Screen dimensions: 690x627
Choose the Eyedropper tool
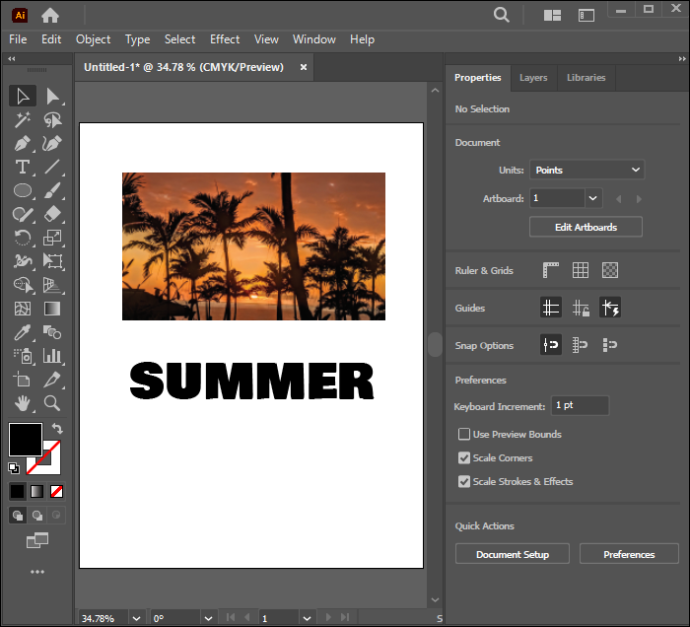click(22, 332)
